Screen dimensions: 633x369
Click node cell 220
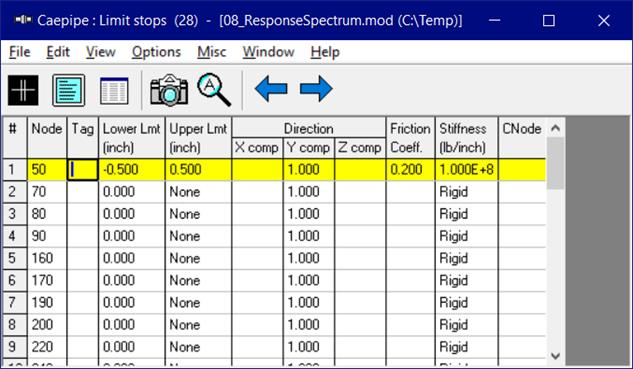(47, 347)
